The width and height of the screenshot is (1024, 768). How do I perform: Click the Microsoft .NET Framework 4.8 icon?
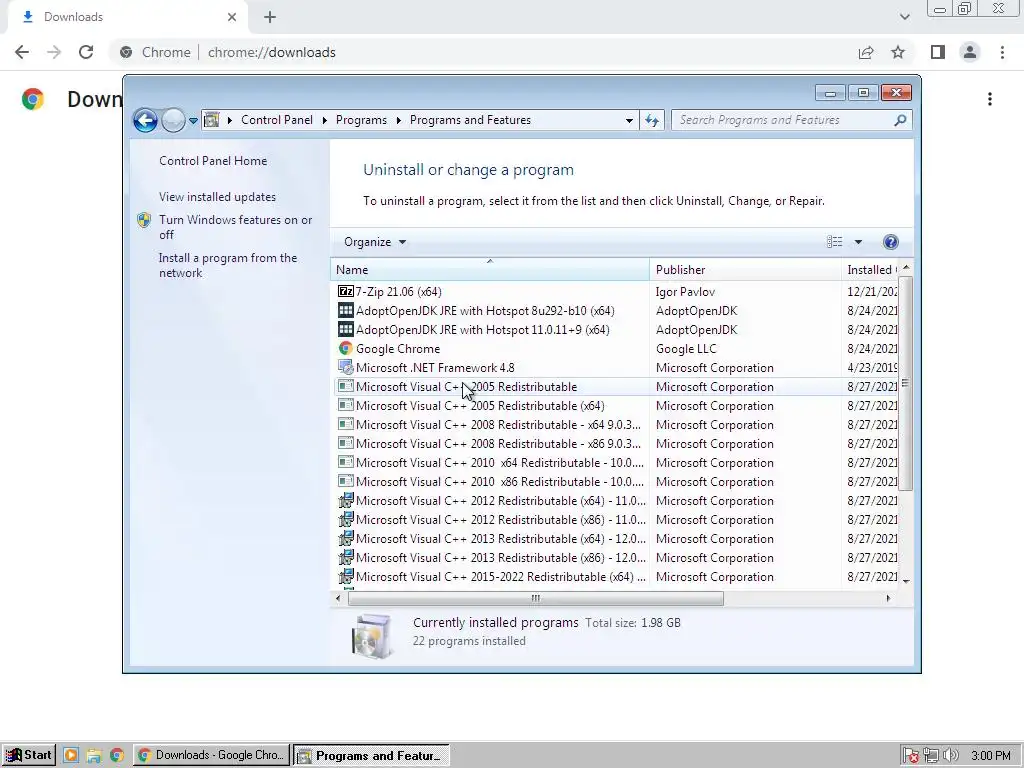click(345, 367)
